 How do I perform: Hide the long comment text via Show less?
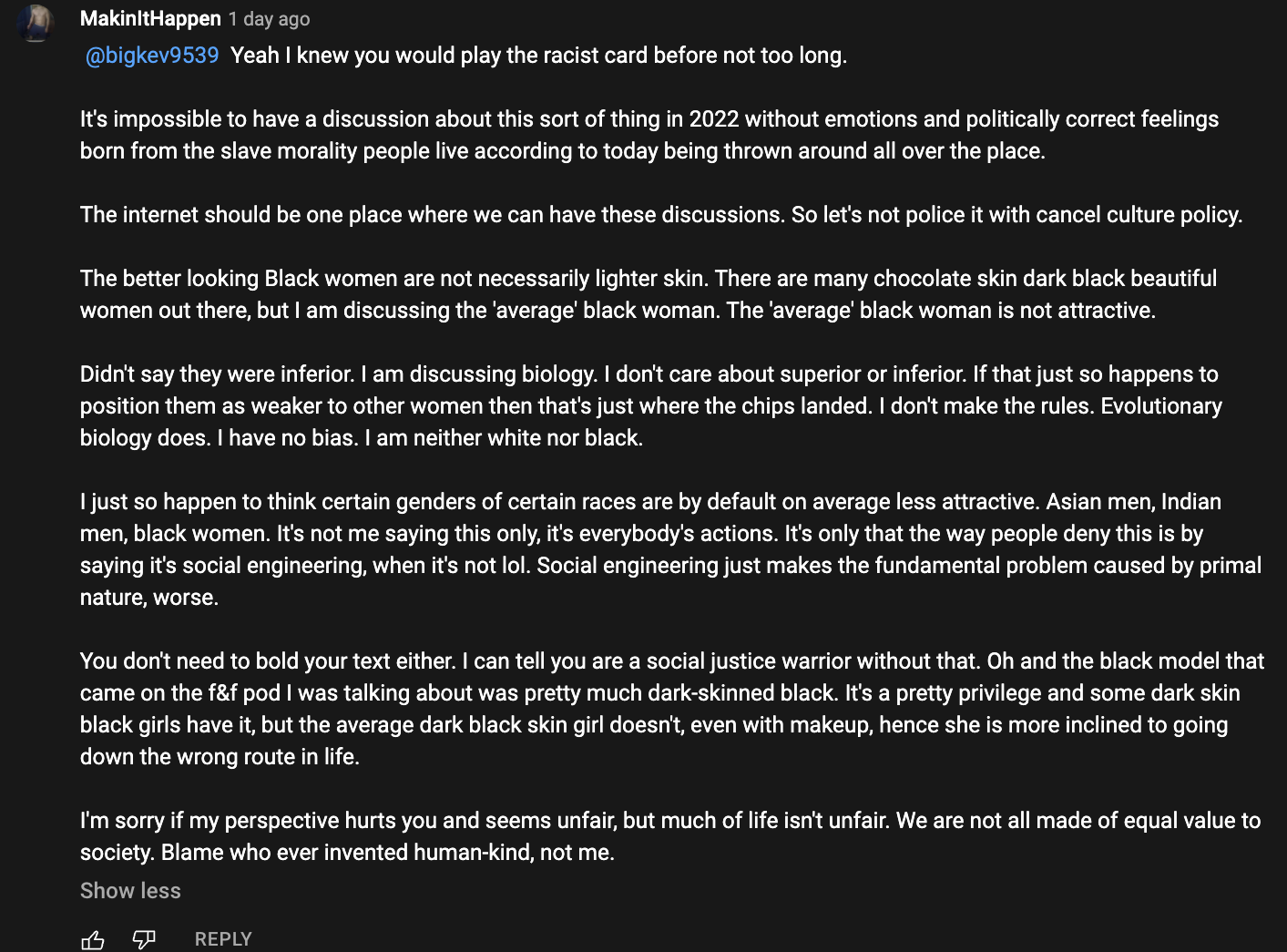(x=130, y=890)
